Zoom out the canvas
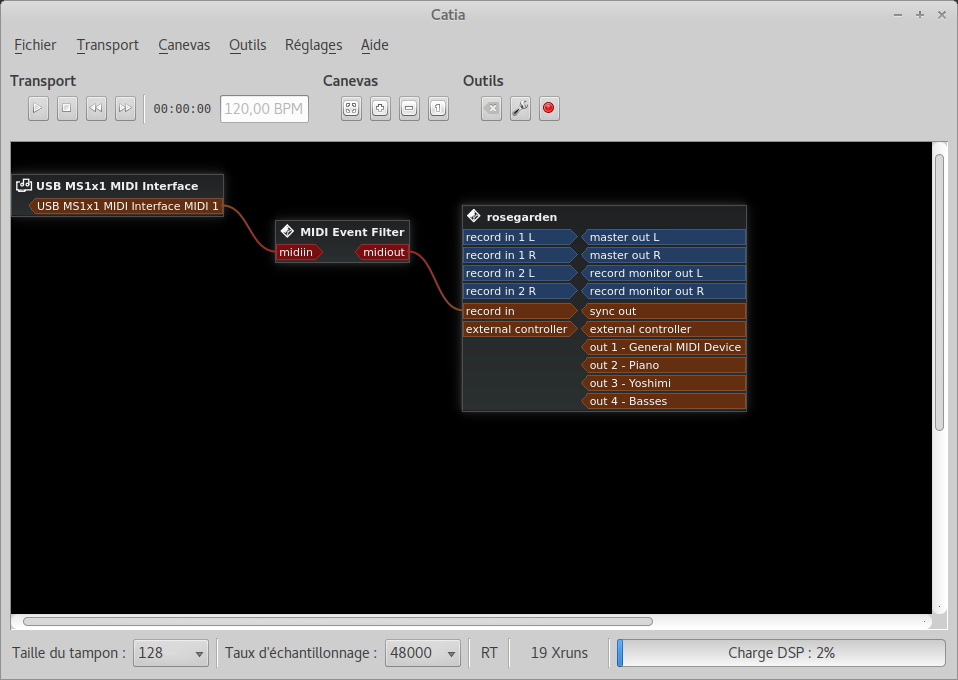Image resolution: width=958 pixels, height=680 pixels. [x=409, y=108]
